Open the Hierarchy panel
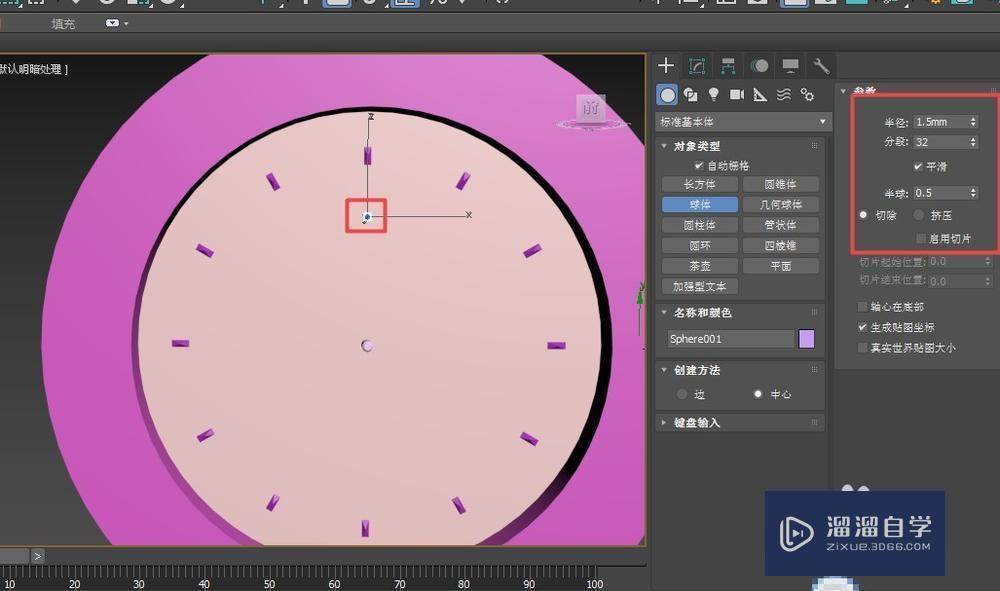The image size is (1000, 591). tap(727, 65)
